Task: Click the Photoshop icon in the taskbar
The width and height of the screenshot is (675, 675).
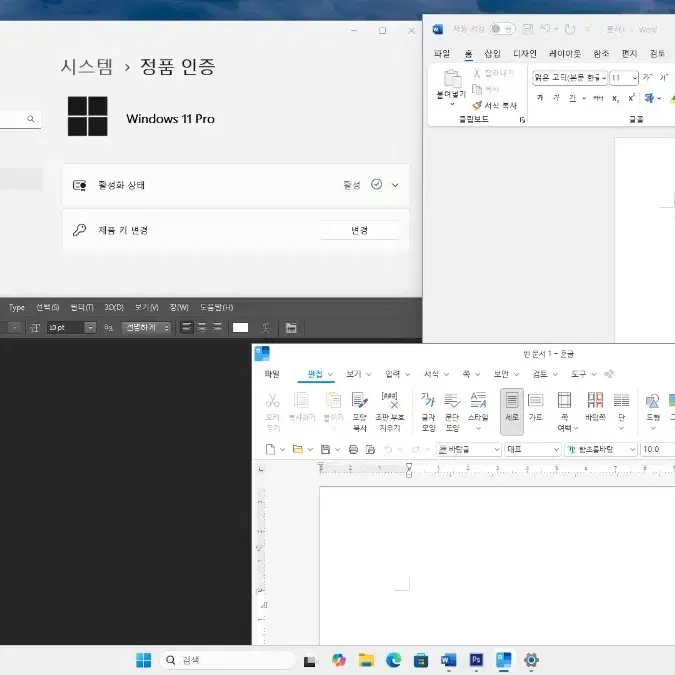Action: coord(476,660)
